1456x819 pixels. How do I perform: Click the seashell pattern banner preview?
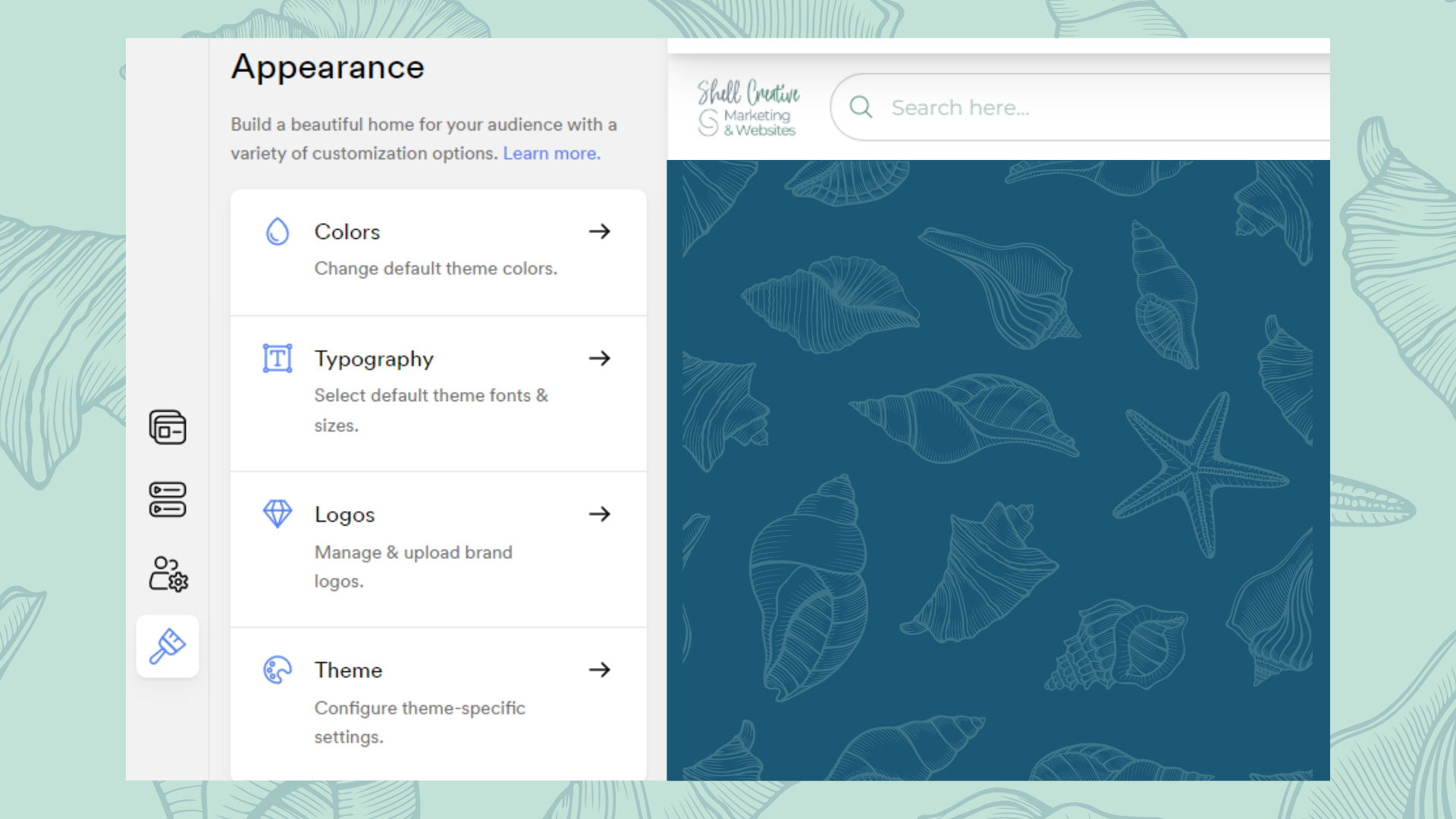998,470
